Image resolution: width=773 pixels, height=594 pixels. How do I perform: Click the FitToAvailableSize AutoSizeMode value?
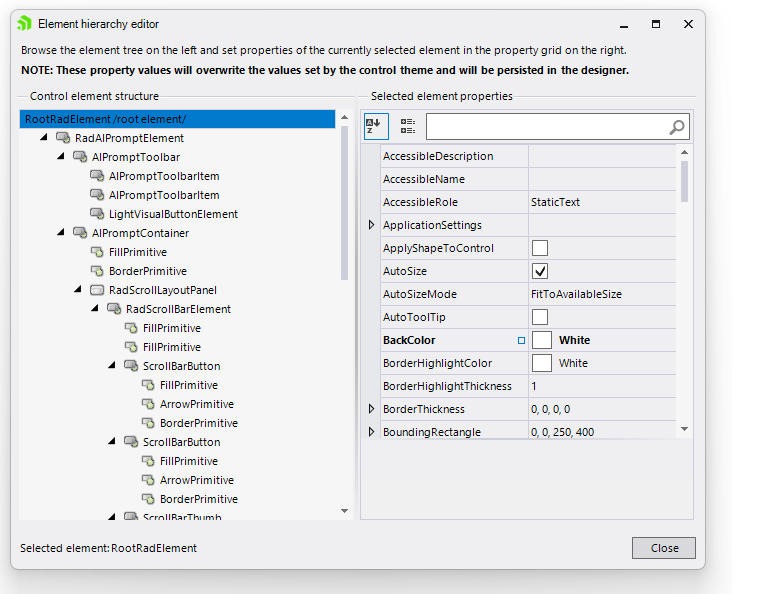click(576, 294)
